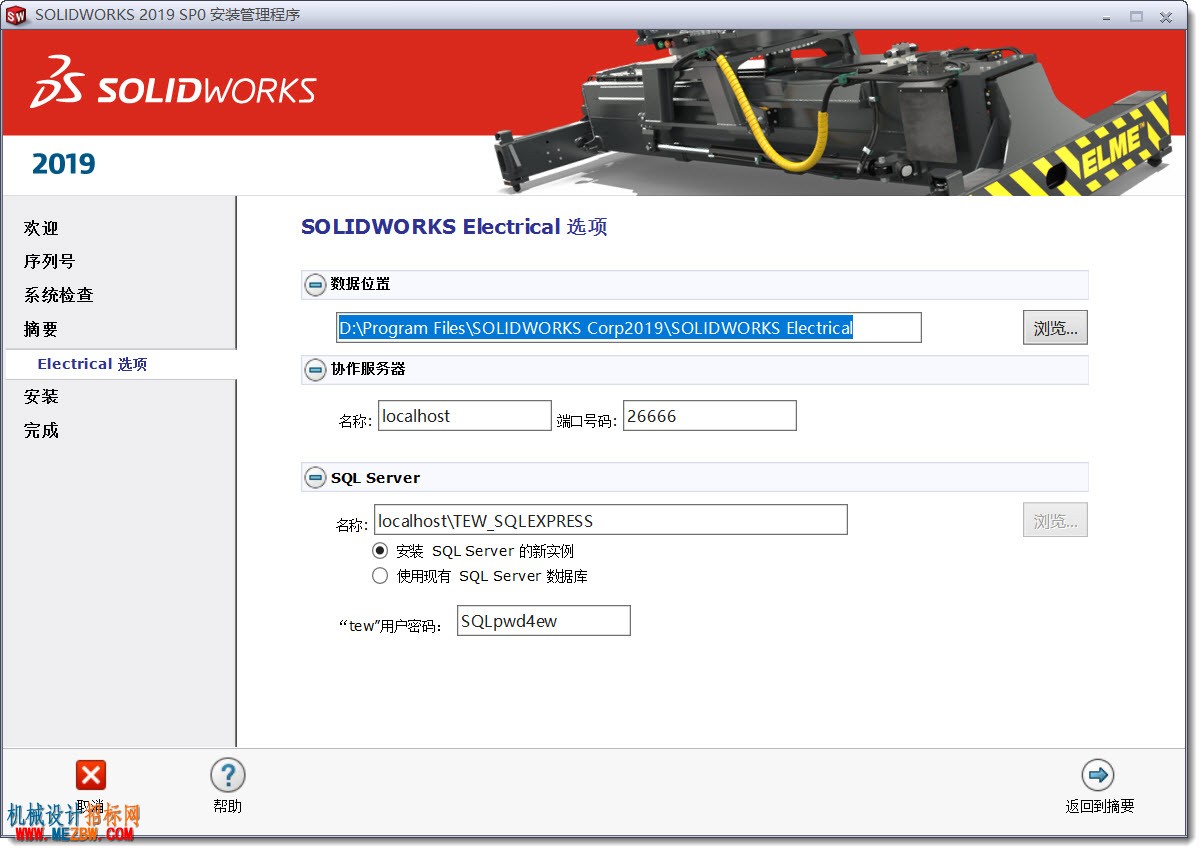Viewport: 1203px width, 853px height.
Task: Go to the 完成 step in sidebar
Action: pos(41,431)
